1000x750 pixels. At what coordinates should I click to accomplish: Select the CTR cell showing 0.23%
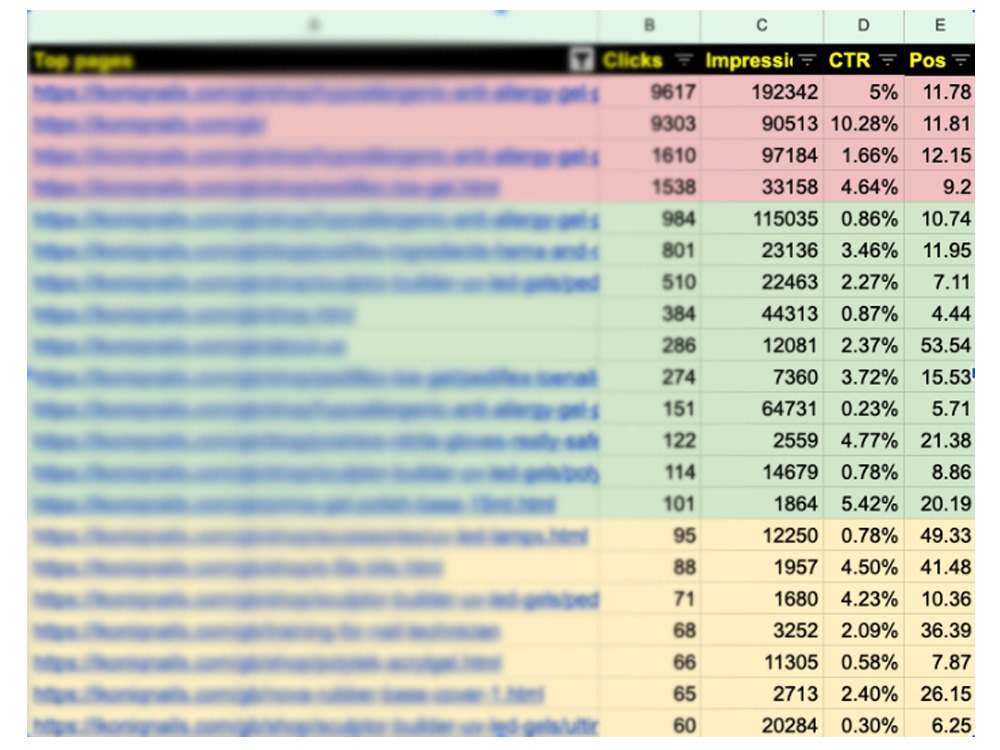click(x=864, y=409)
